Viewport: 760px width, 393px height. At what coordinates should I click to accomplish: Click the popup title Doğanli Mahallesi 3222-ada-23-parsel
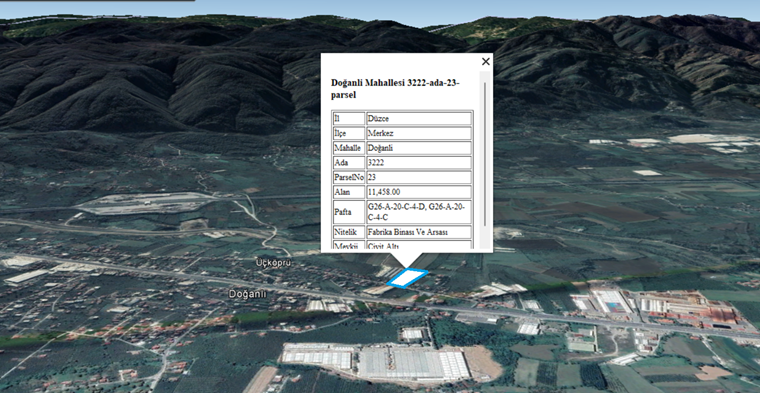[x=395, y=89]
